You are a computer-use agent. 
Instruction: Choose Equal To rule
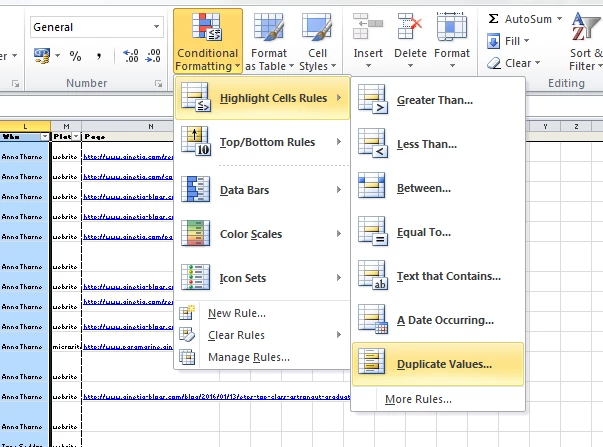click(x=438, y=232)
